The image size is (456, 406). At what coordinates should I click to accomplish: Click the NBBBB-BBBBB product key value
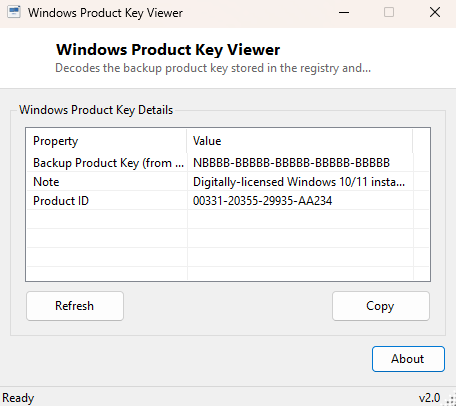pyautogui.click(x=291, y=163)
